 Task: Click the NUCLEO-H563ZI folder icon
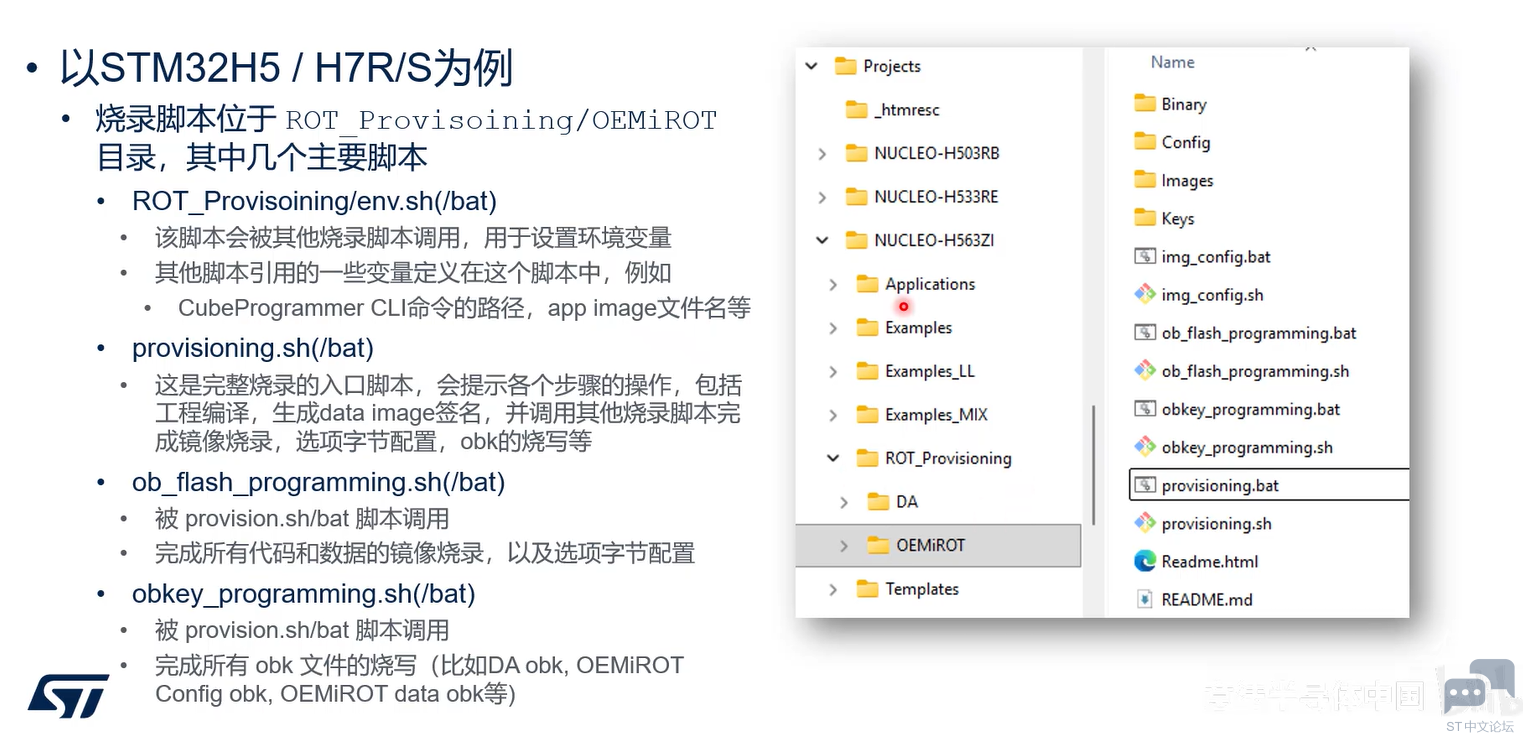[x=856, y=240]
